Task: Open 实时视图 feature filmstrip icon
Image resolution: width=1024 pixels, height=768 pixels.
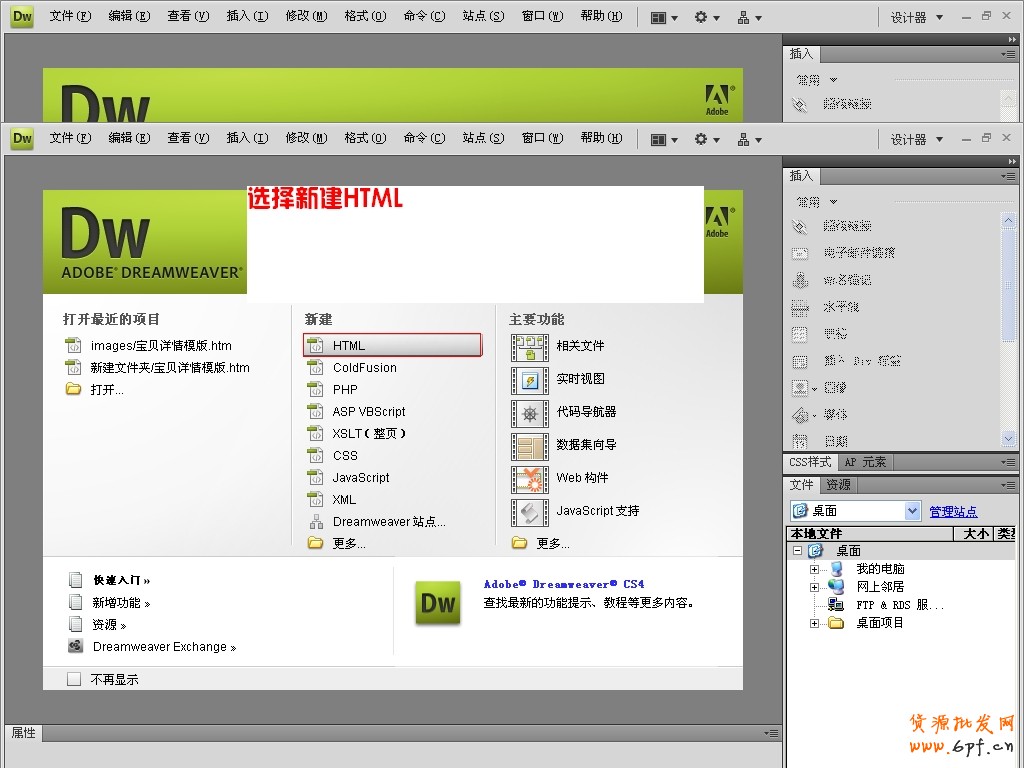Action: [x=530, y=380]
